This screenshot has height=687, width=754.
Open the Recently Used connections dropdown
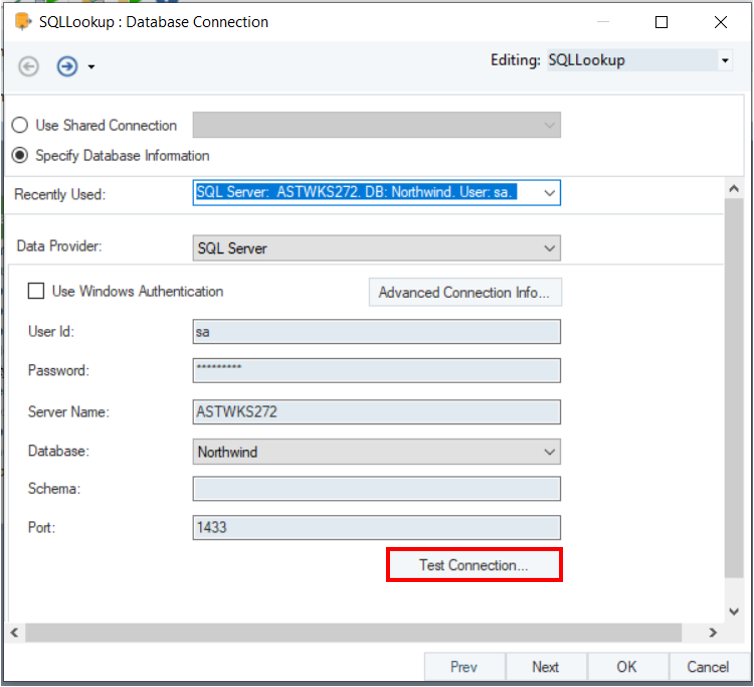548,192
